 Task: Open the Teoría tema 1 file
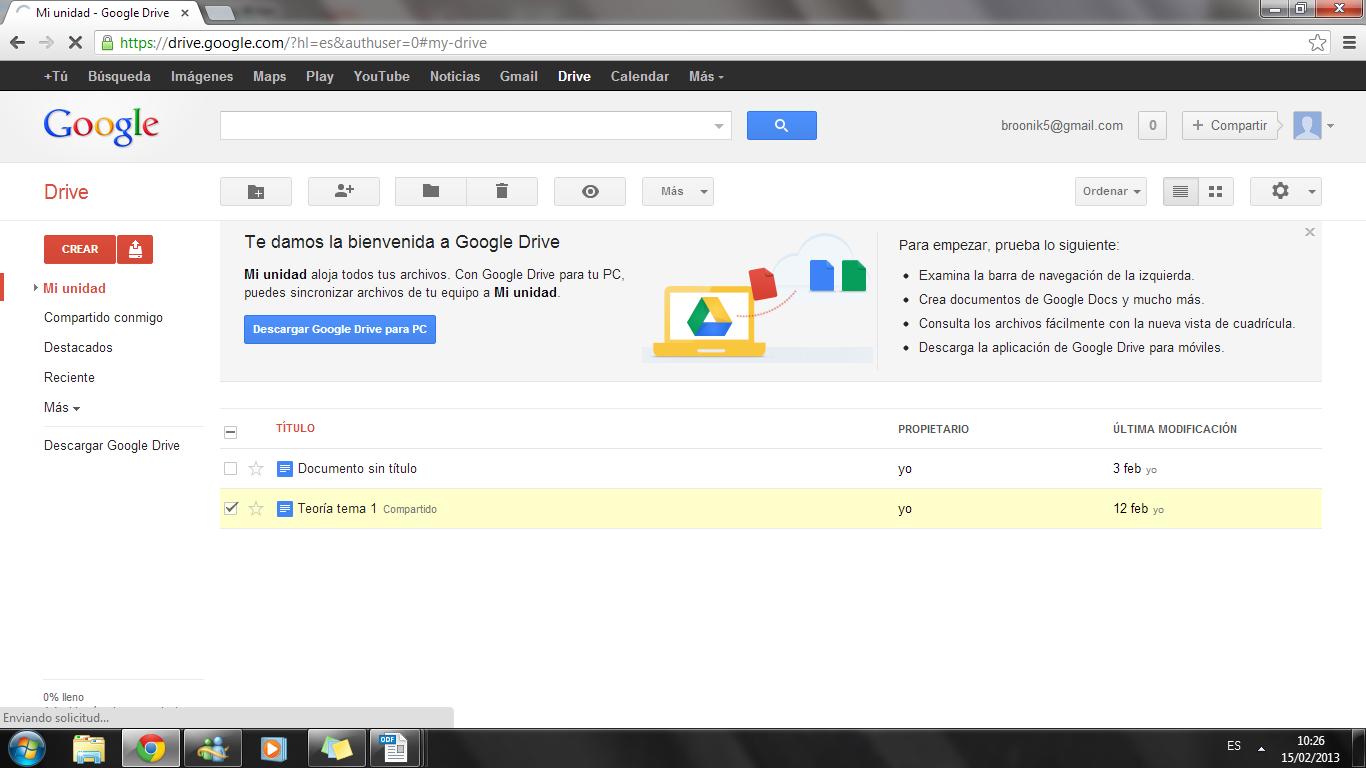click(337, 508)
